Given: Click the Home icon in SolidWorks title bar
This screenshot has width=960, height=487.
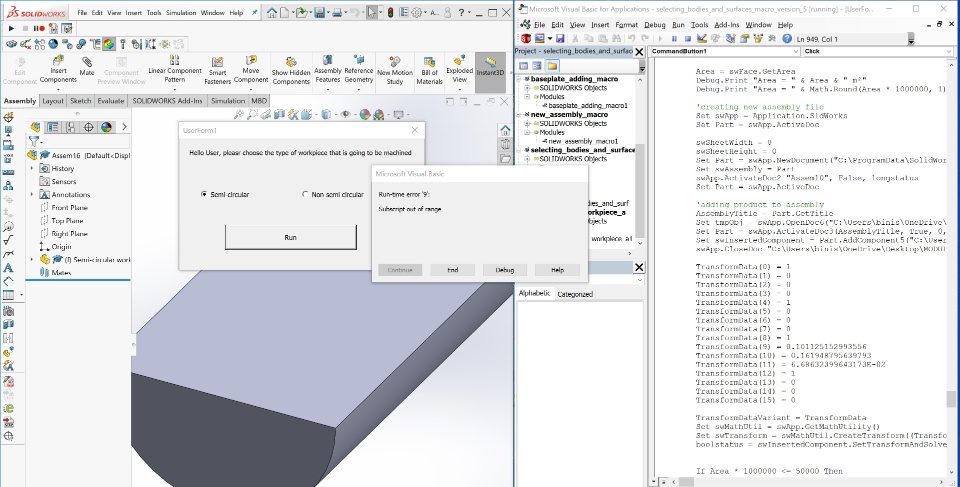Looking at the screenshot, I should pyautogui.click(x=272, y=12).
